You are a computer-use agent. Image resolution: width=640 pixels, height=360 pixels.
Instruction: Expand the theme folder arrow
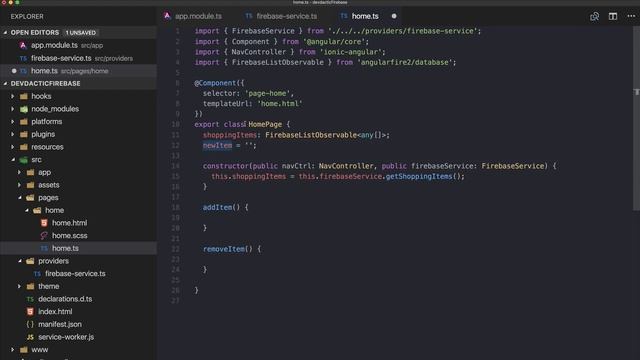19,286
